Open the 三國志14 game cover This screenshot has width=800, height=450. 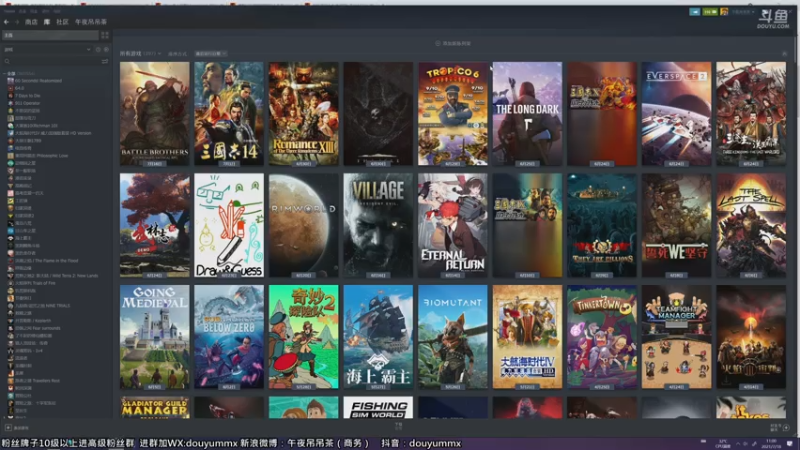coord(229,114)
